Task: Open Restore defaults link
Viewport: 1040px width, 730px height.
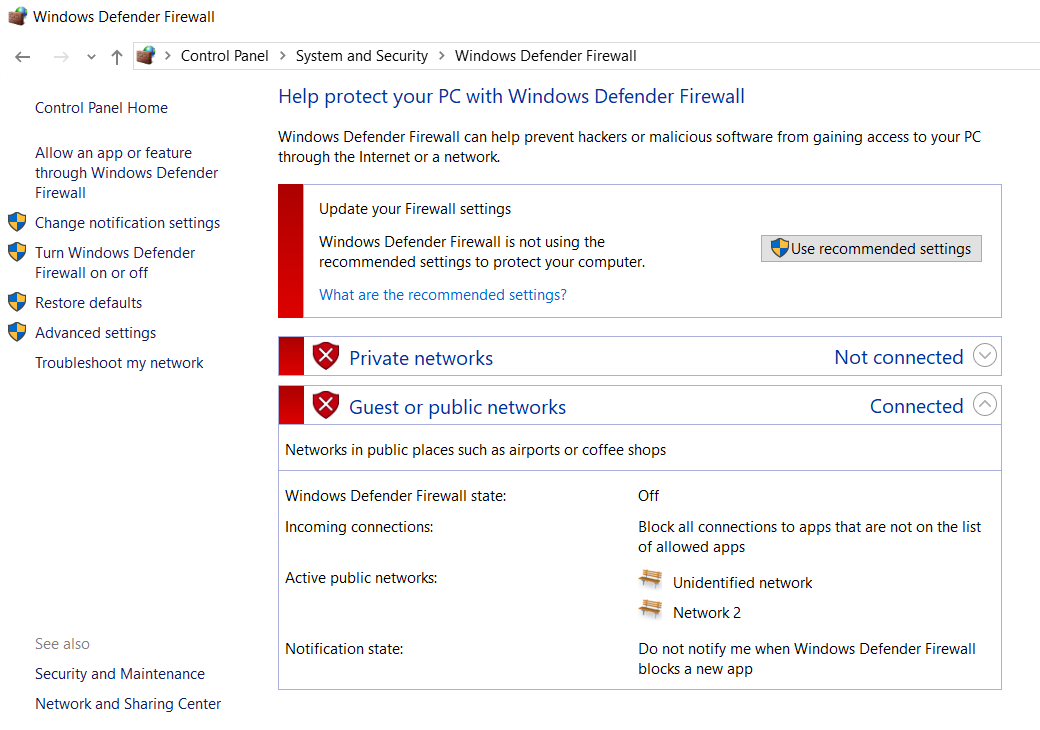Action: click(x=88, y=303)
